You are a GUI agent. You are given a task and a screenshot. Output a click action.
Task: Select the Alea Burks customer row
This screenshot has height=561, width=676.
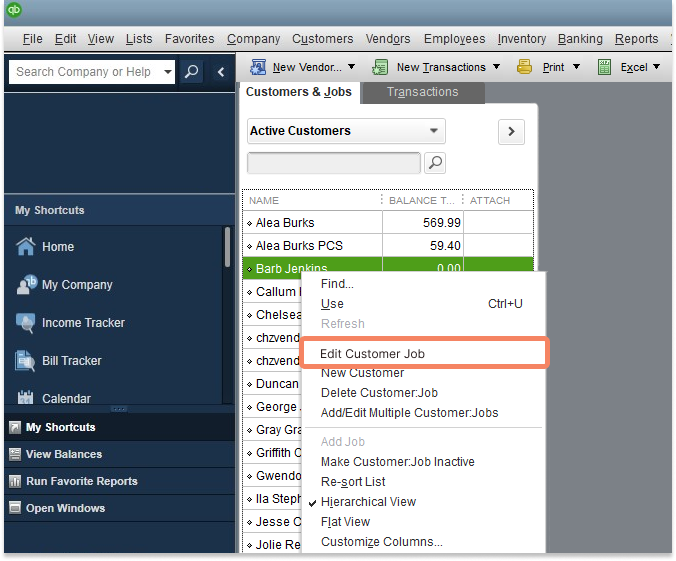coord(388,223)
